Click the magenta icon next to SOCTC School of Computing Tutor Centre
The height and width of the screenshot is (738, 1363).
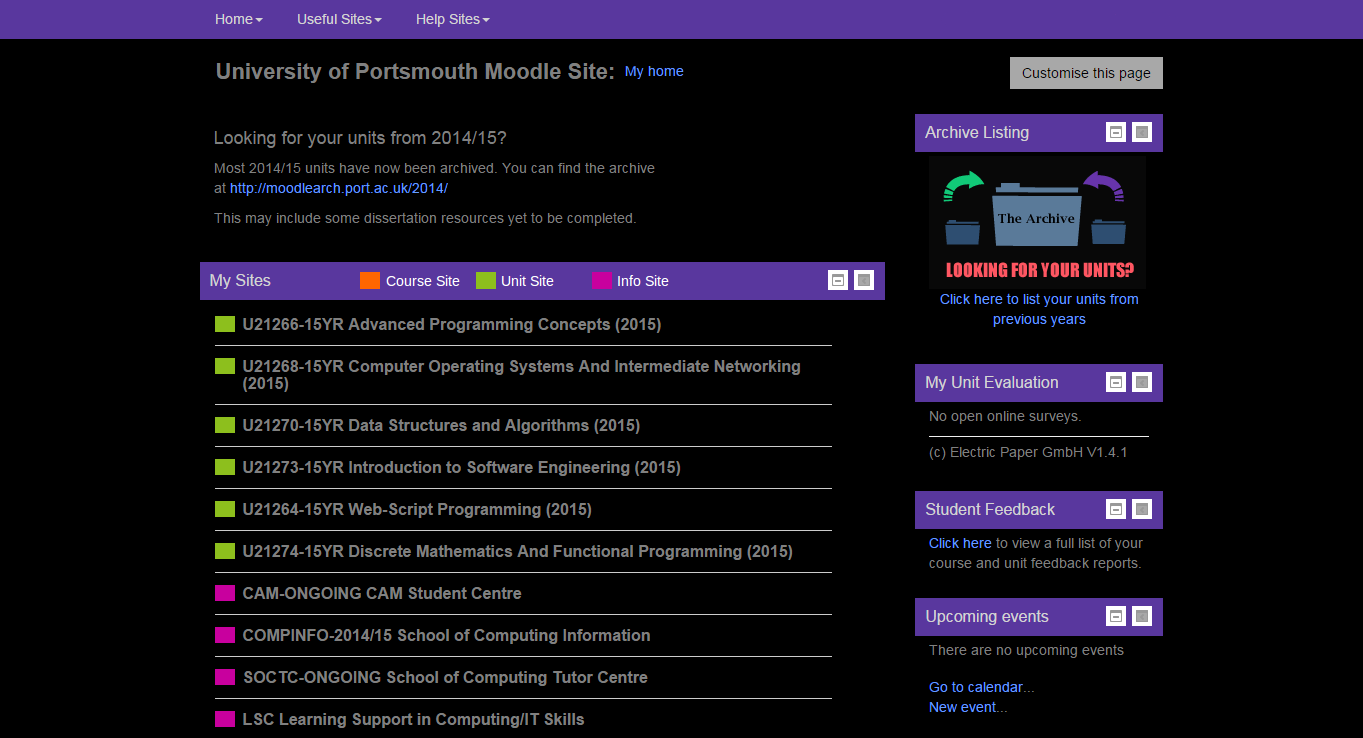click(224, 677)
